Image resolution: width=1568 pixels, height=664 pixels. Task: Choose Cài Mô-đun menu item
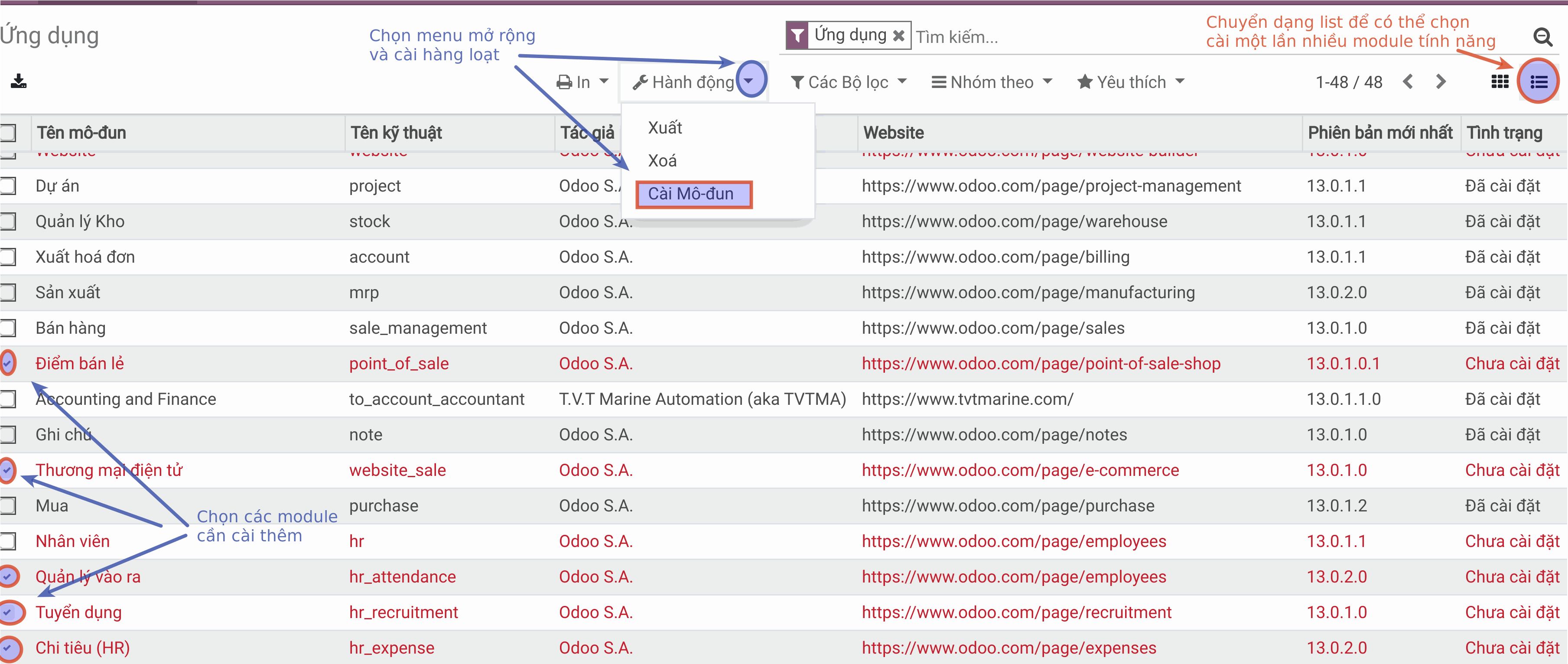(691, 194)
